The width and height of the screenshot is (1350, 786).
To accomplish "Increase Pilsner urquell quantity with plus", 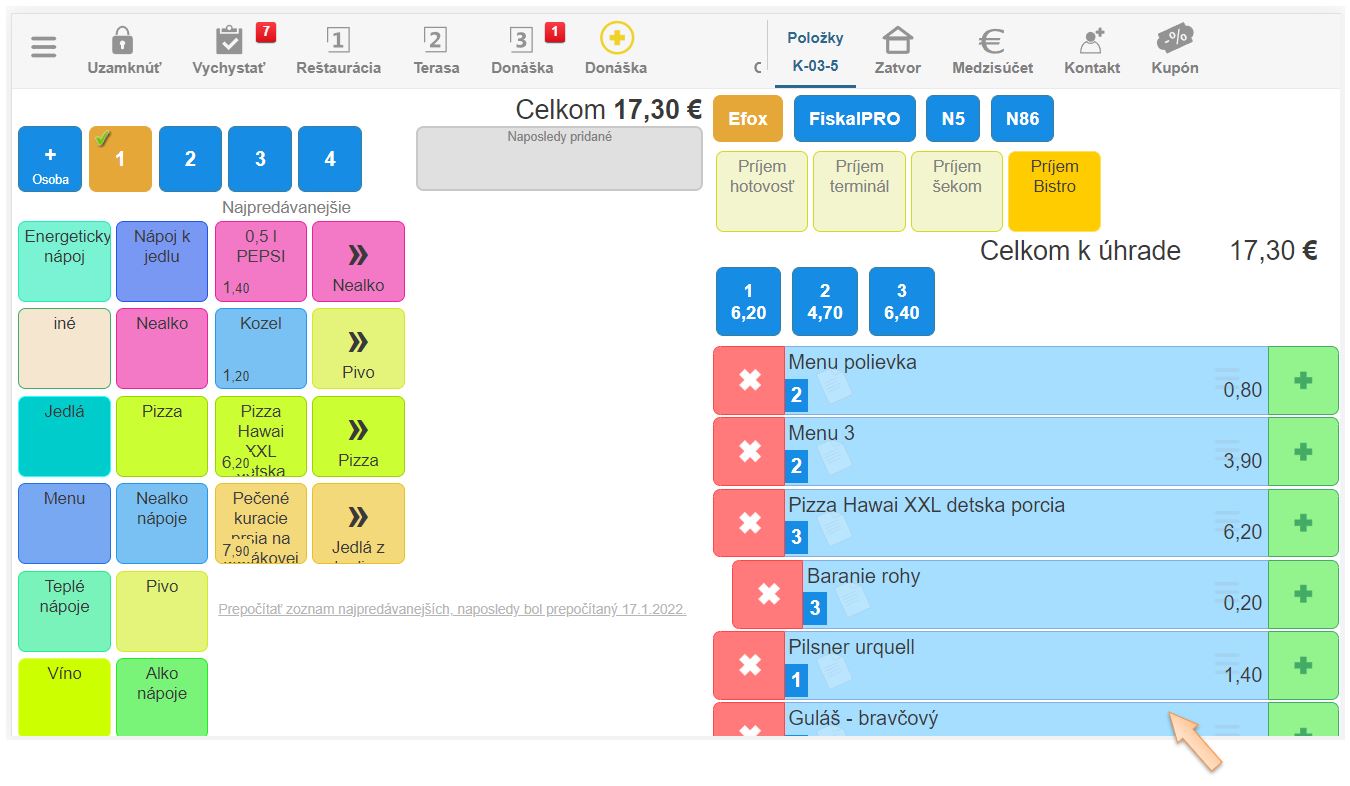I will click(1302, 665).
